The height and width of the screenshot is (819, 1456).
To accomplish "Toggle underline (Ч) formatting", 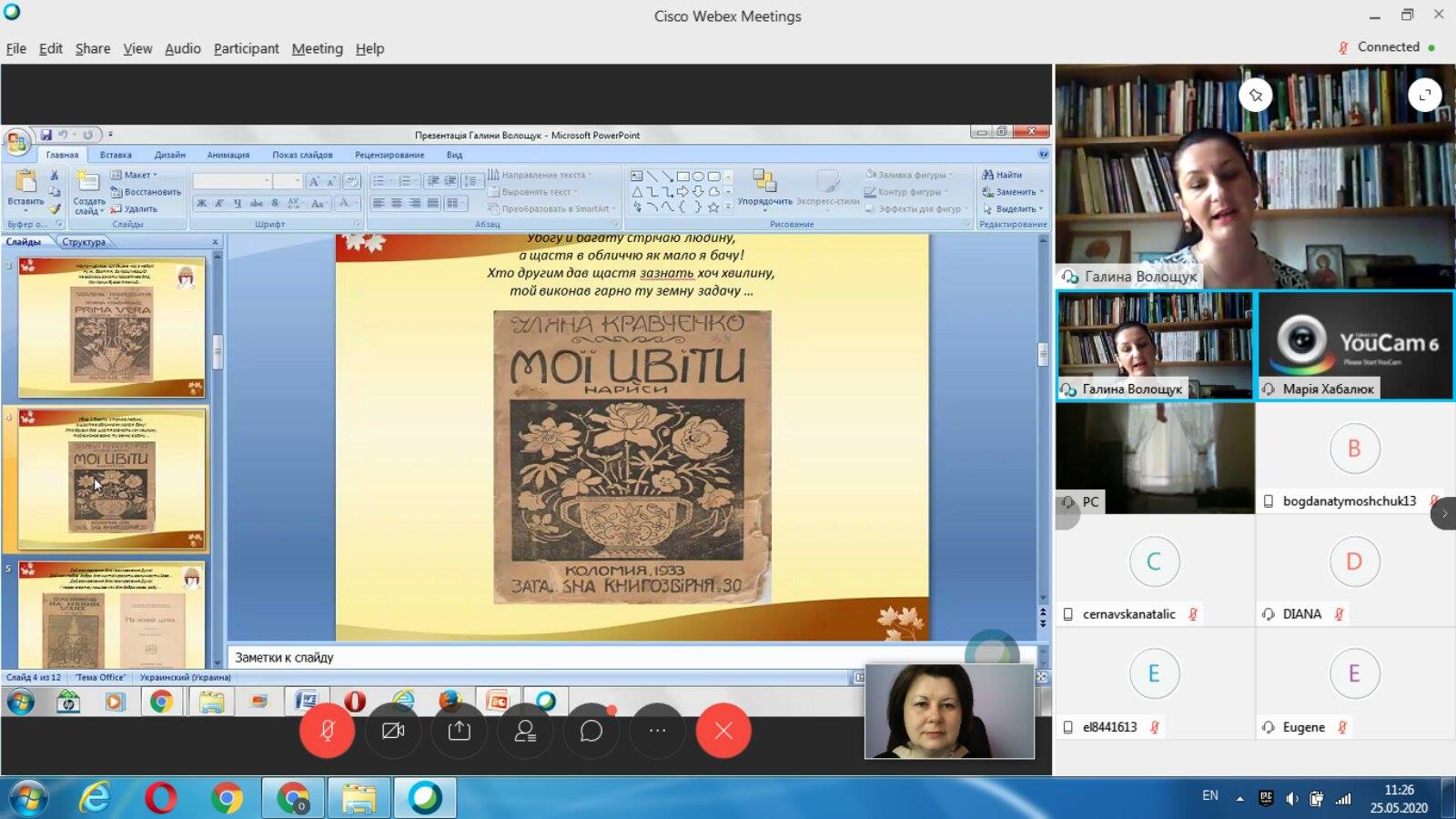I will click(238, 204).
